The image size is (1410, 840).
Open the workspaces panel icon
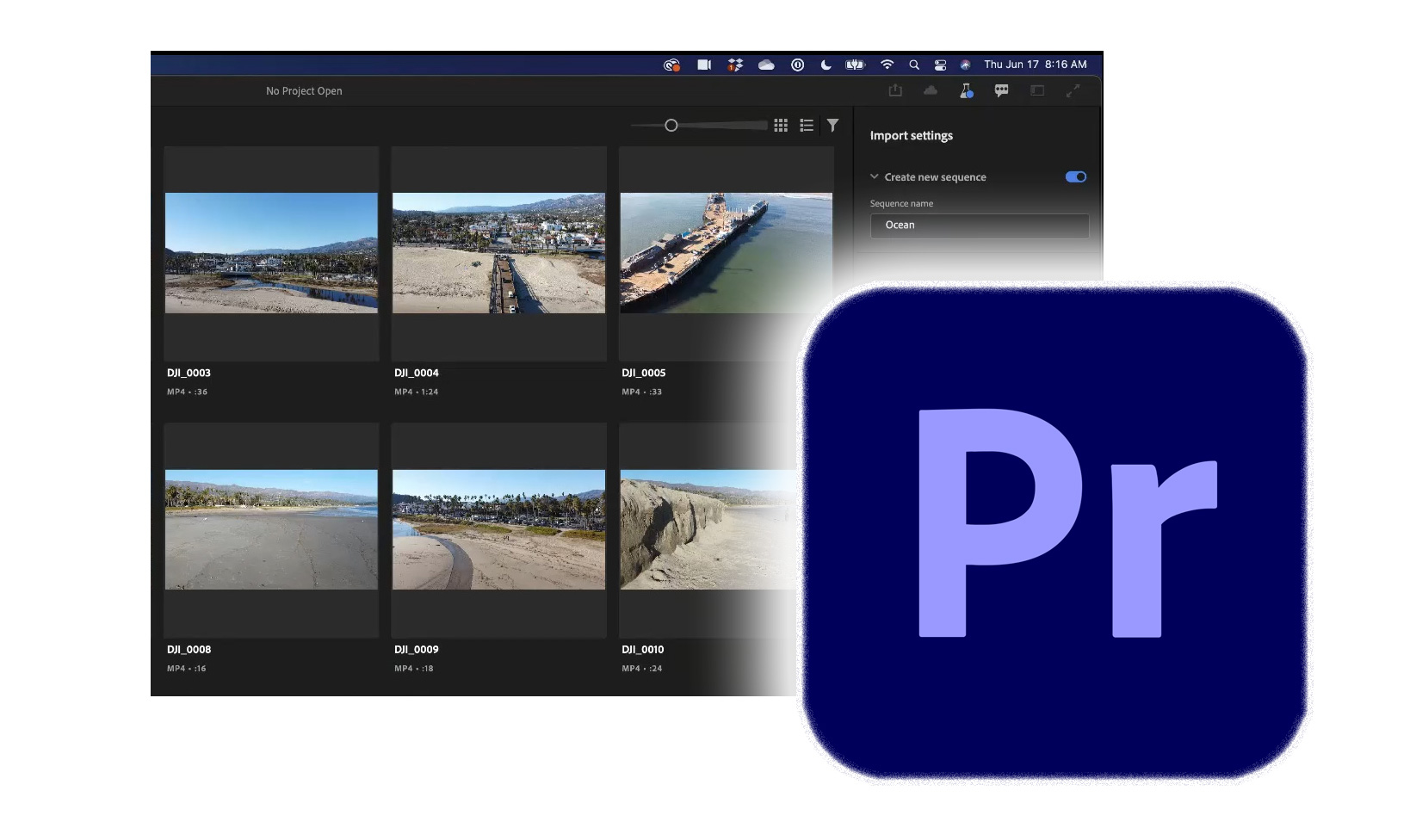(1037, 90)
